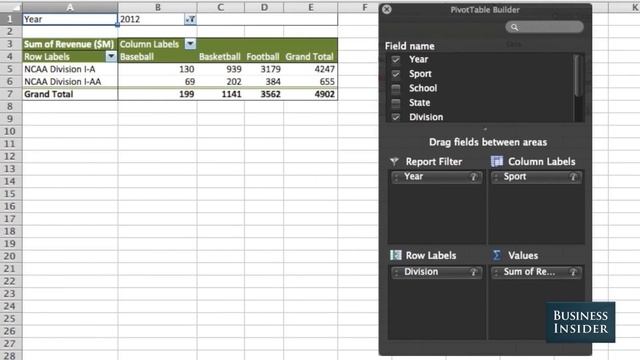640x360 pixels.
Task: Click the cell with value 4902
Action: 311,94
